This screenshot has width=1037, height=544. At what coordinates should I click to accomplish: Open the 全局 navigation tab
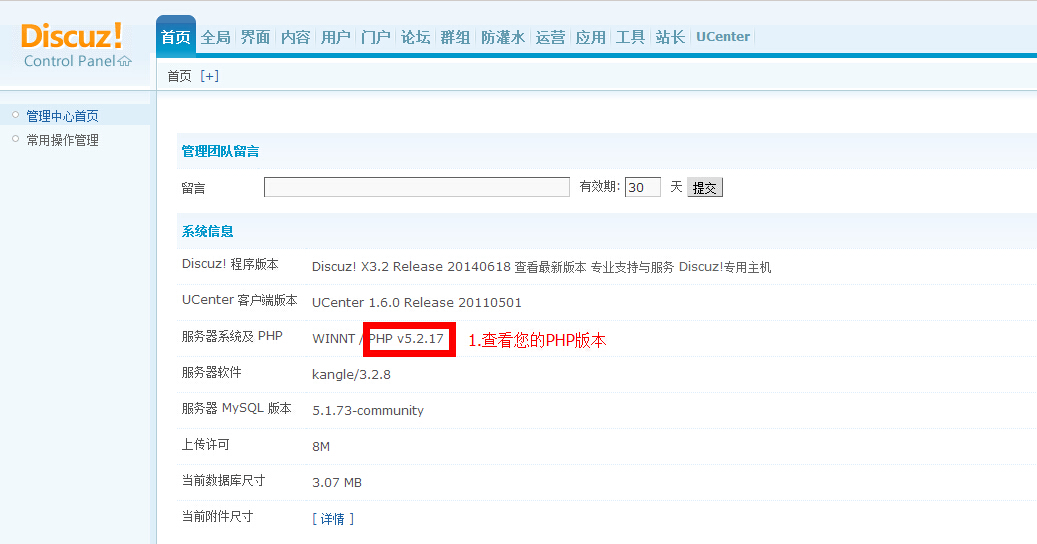pyautogui.click(x=216, y=37)
